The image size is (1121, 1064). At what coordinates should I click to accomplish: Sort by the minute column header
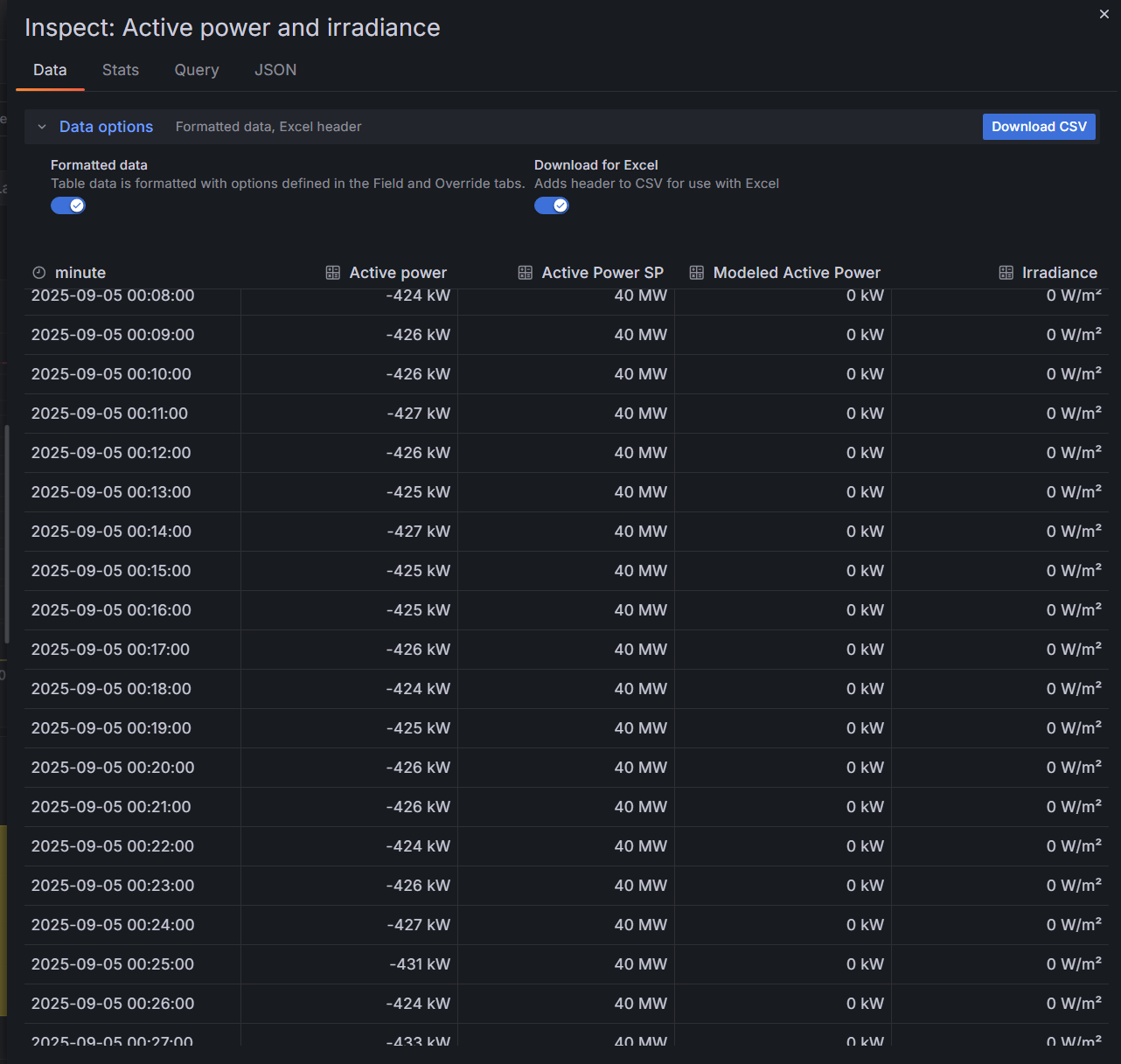[x=80, y=273]
